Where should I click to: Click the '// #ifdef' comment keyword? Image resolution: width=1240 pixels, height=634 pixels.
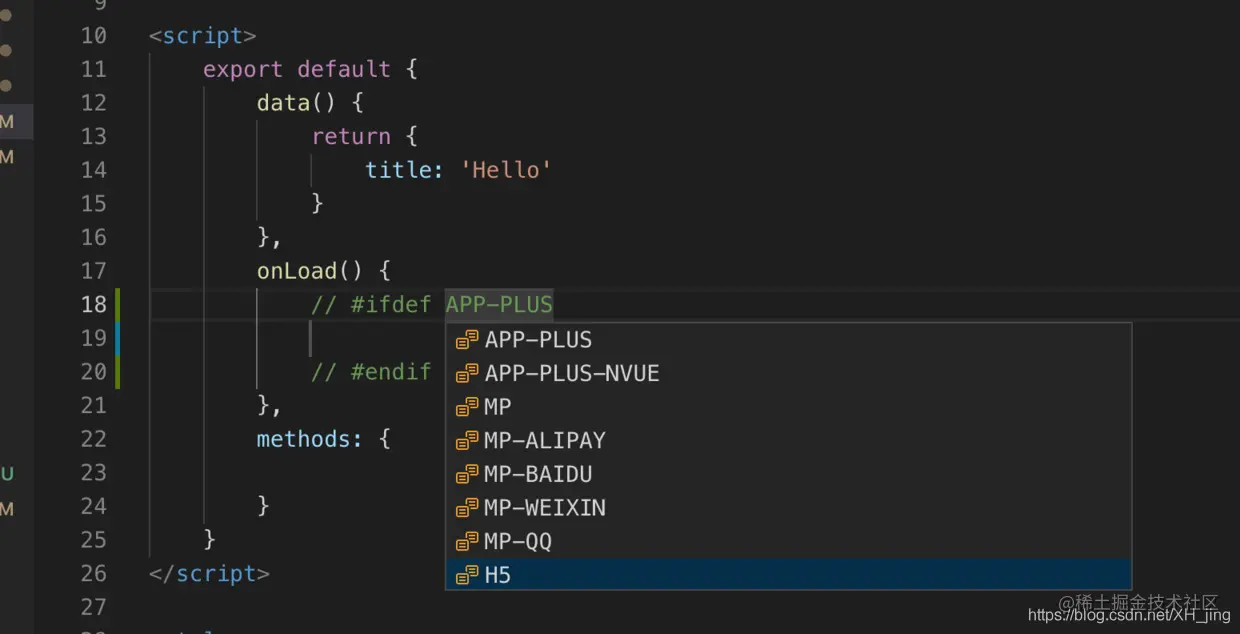pos(371,305)
